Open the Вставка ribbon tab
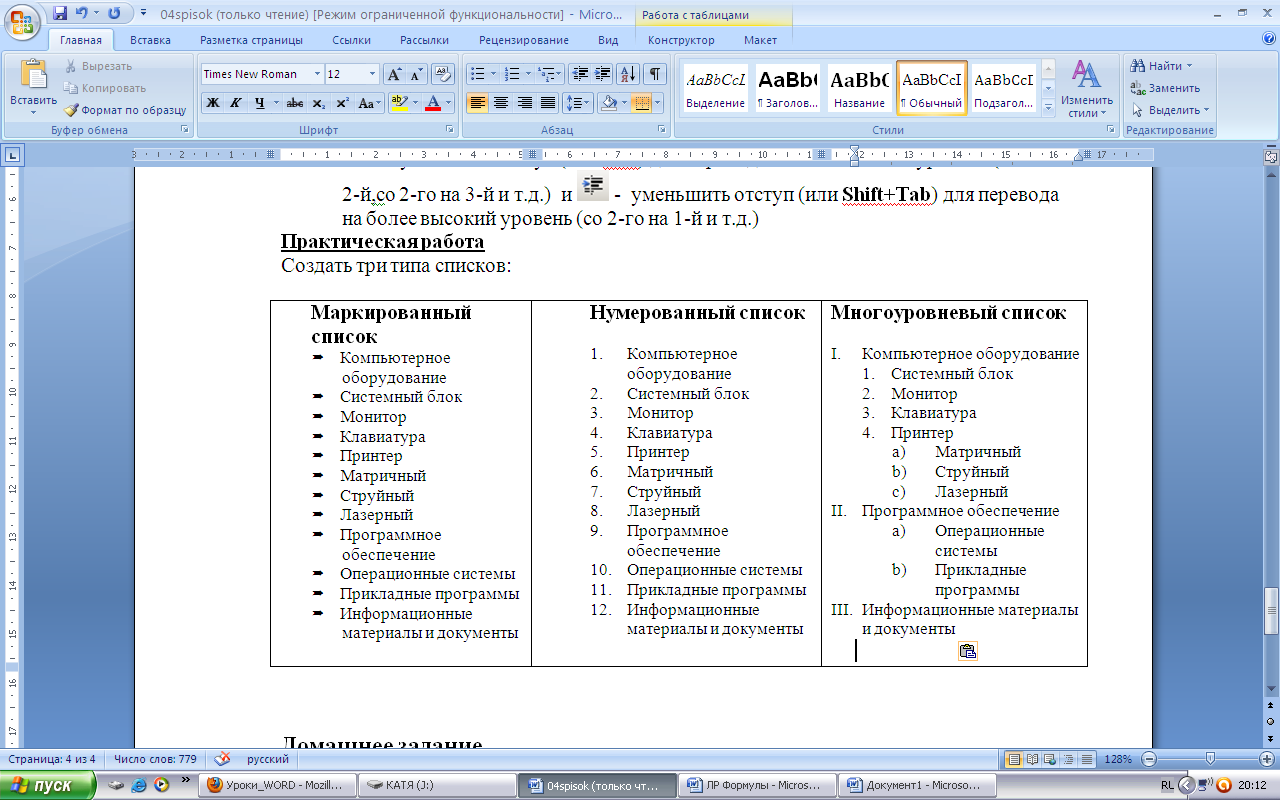Screen dimensions: 1280x800 [150, 40]
